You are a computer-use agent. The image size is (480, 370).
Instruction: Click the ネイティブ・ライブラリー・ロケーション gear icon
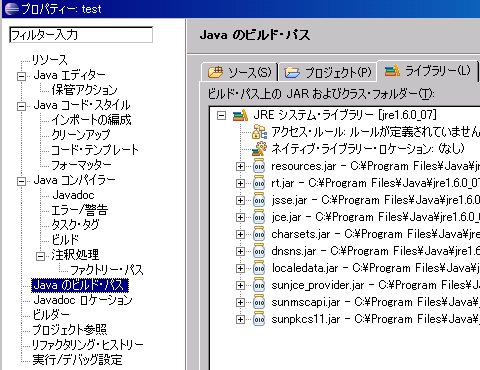point(259,149)
